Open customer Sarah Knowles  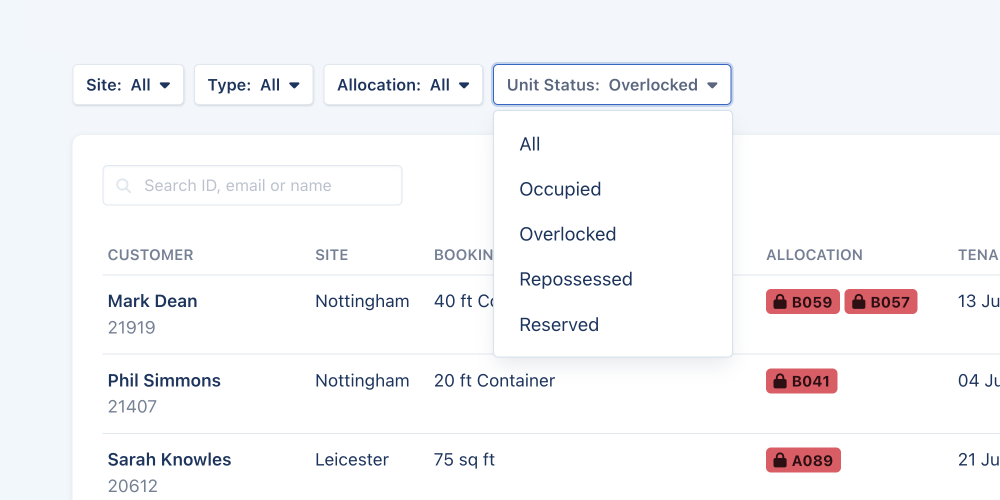click(x=169, y=460)
